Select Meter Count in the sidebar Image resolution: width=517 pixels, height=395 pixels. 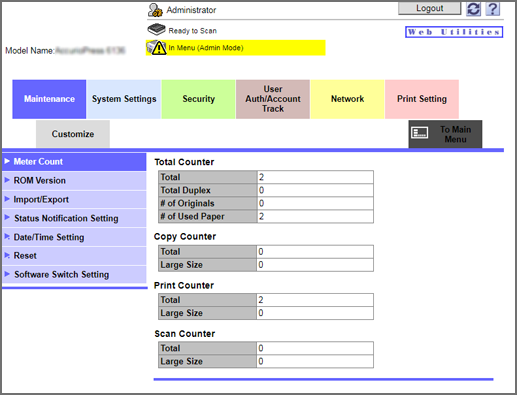(x=74, y=162)
